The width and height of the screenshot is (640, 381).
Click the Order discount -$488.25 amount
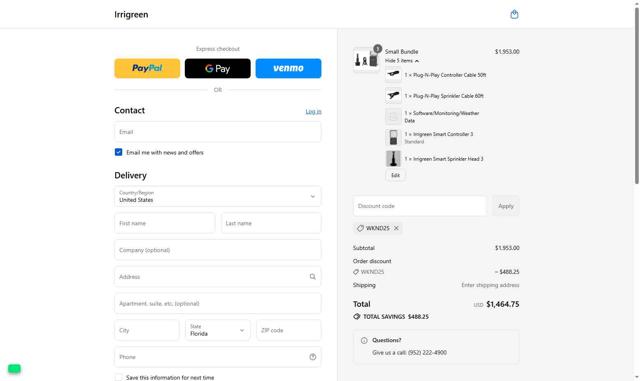(507, 272)
